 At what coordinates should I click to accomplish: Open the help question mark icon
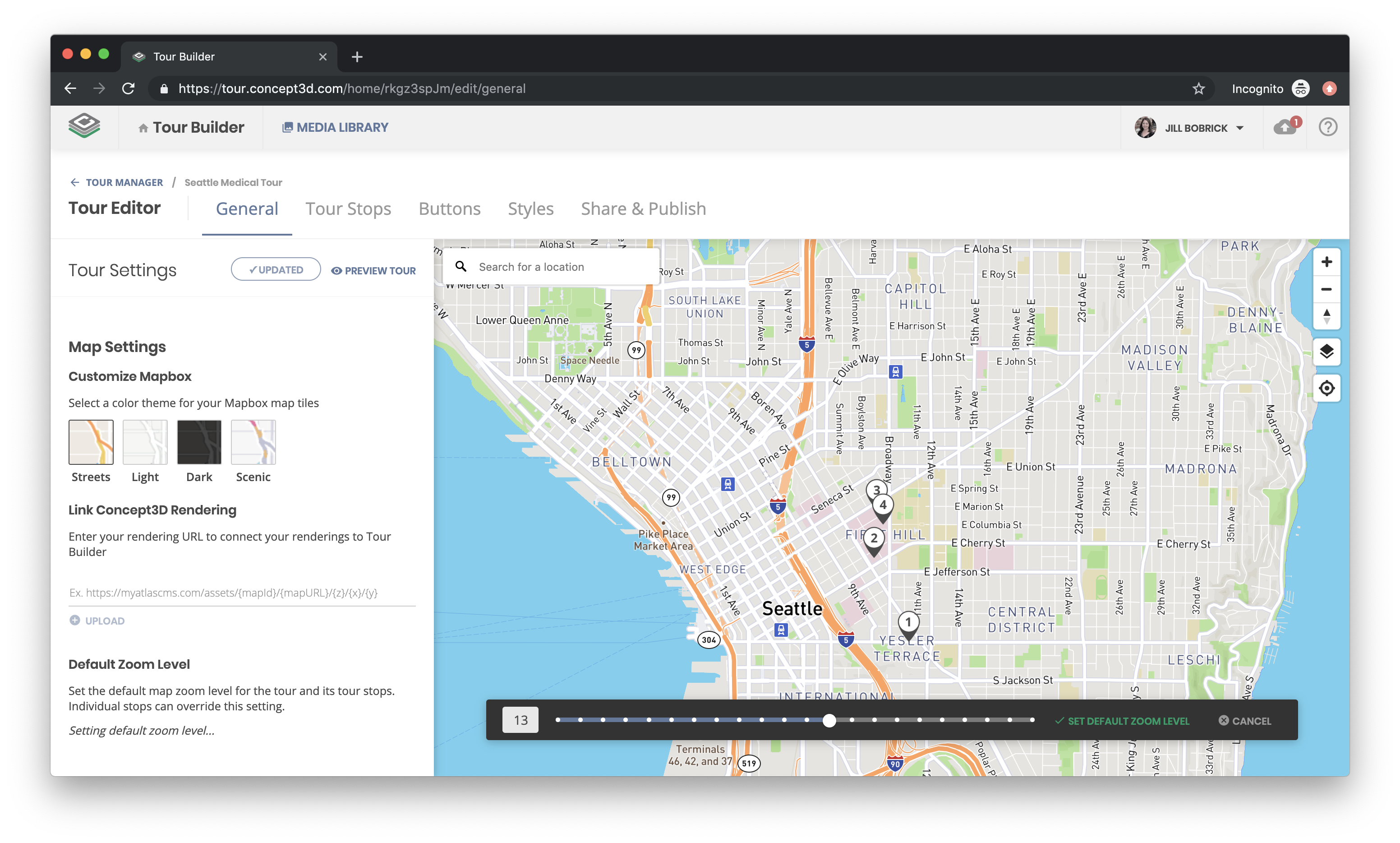point(1327,127)
